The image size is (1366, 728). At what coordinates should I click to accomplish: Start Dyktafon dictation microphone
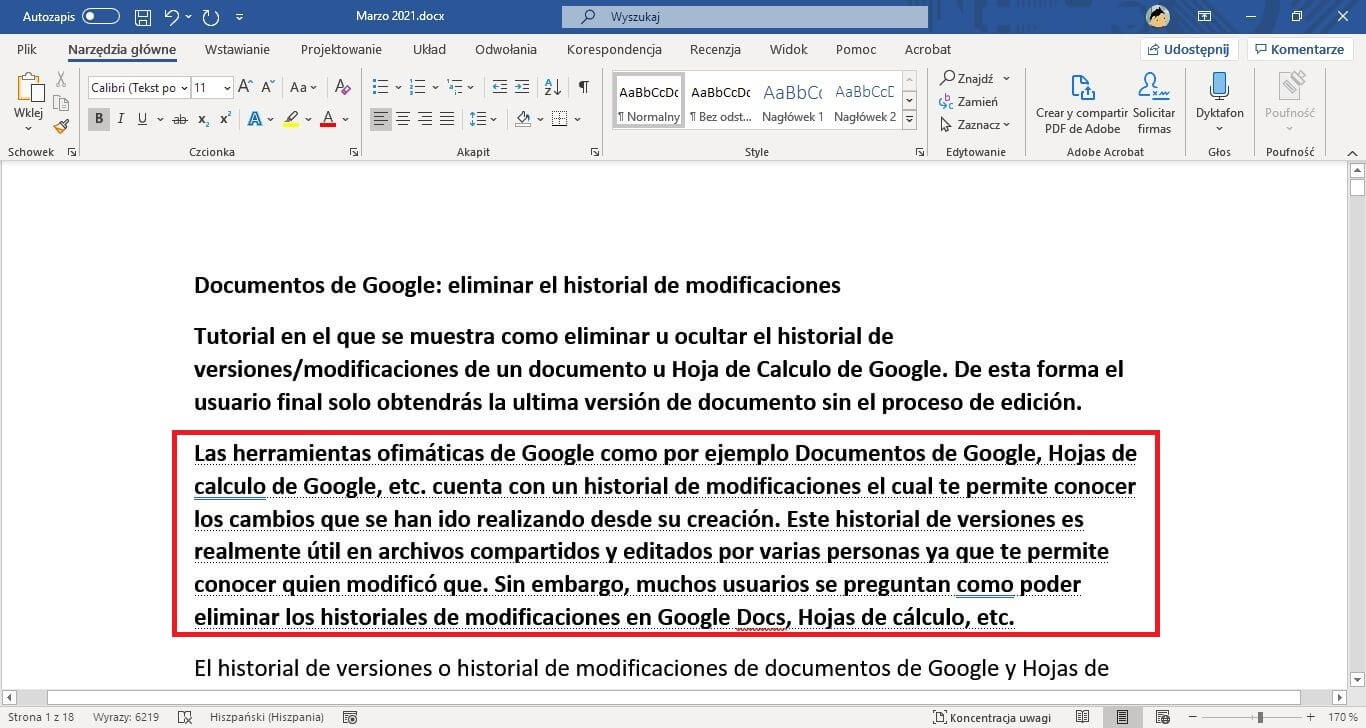click(x=1219, y=87)
